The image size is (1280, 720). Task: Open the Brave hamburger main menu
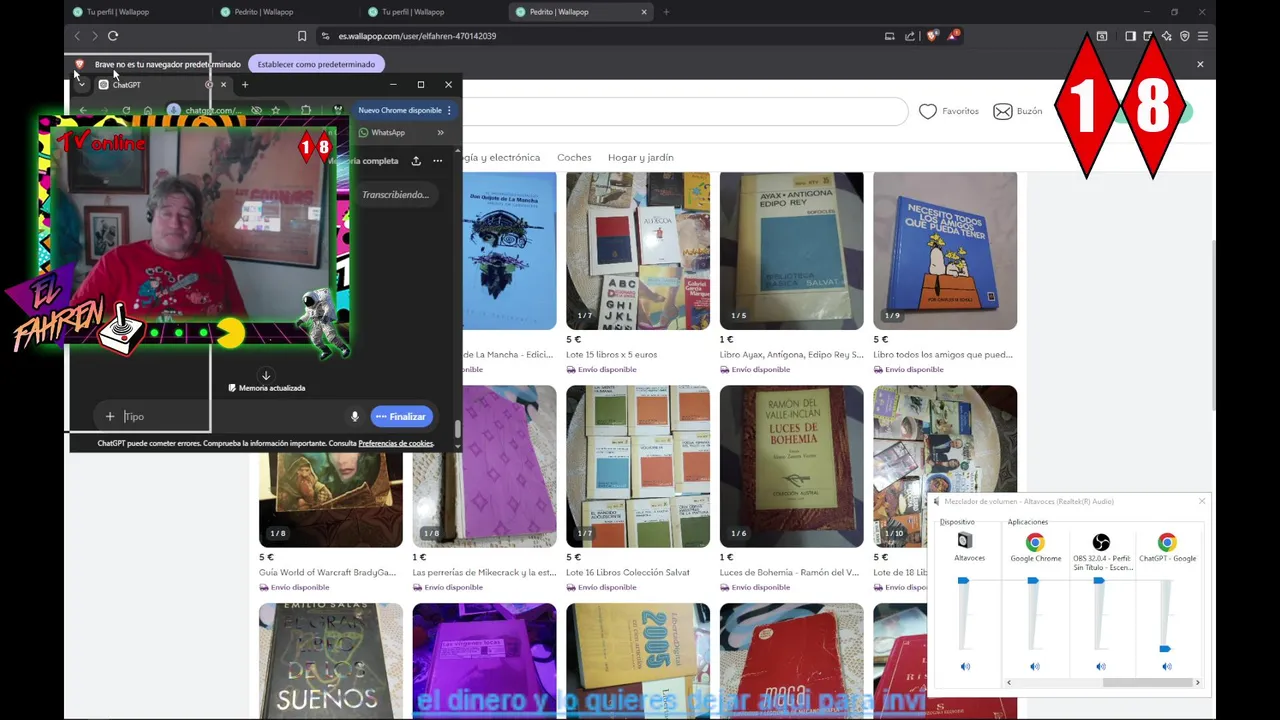[x=1203, y=36]
